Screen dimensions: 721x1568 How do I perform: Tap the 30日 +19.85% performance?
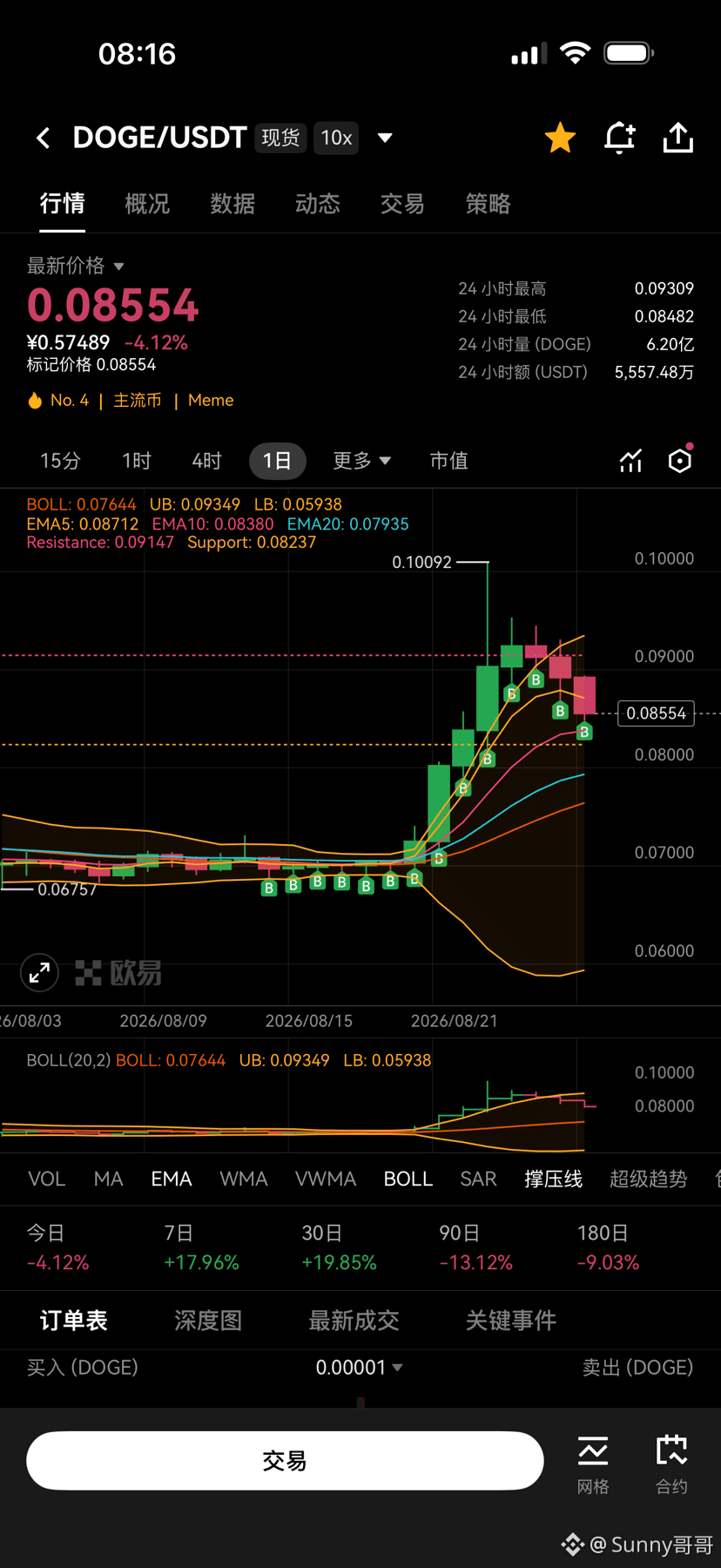[339, 1248]
